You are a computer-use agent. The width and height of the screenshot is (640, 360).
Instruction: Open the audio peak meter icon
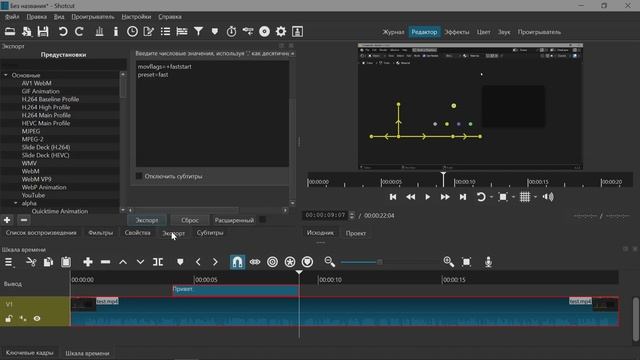(99, 31)
